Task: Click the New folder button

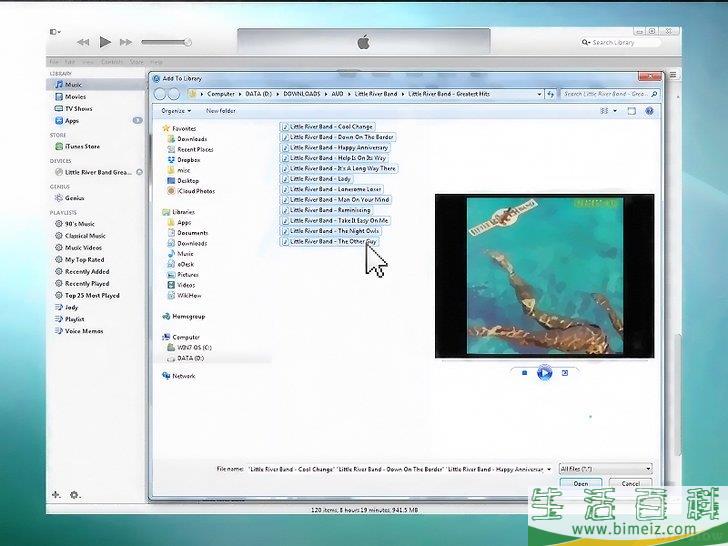Action: coord(220,111)
